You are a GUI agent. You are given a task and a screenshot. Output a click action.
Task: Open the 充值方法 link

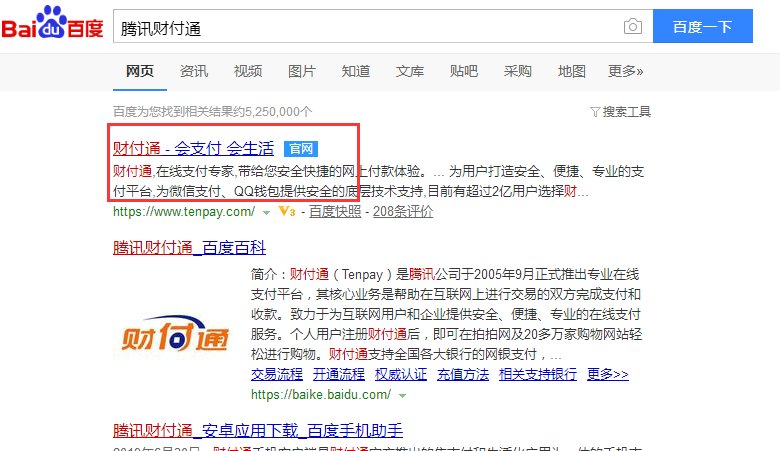pyautogui.click(x=463, y=374)
